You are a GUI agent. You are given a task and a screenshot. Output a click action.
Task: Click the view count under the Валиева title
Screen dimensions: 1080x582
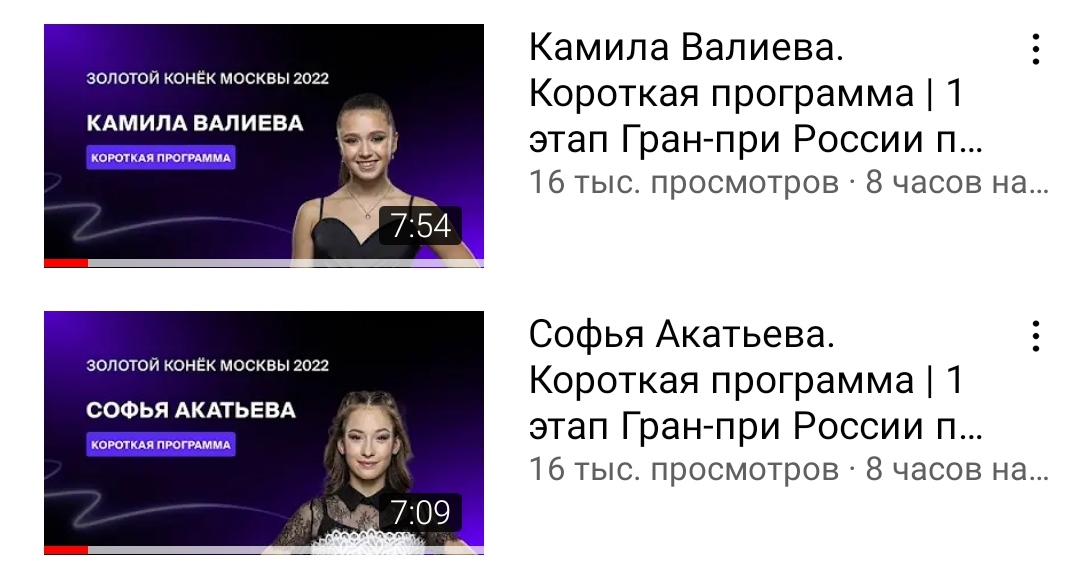[x=683, y=183]
